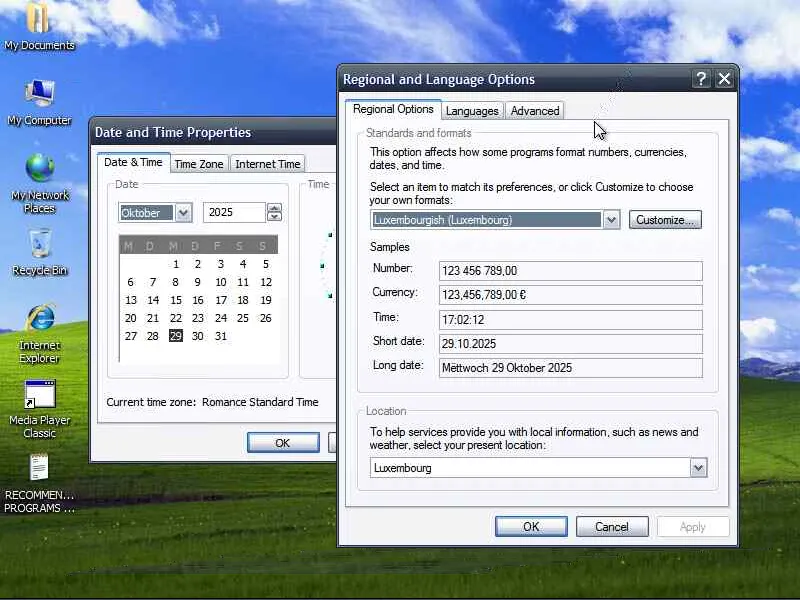Expand the Luxembourgish format dropdown
The height and width of the screenshot is (600, 800).
pos(611,220)
